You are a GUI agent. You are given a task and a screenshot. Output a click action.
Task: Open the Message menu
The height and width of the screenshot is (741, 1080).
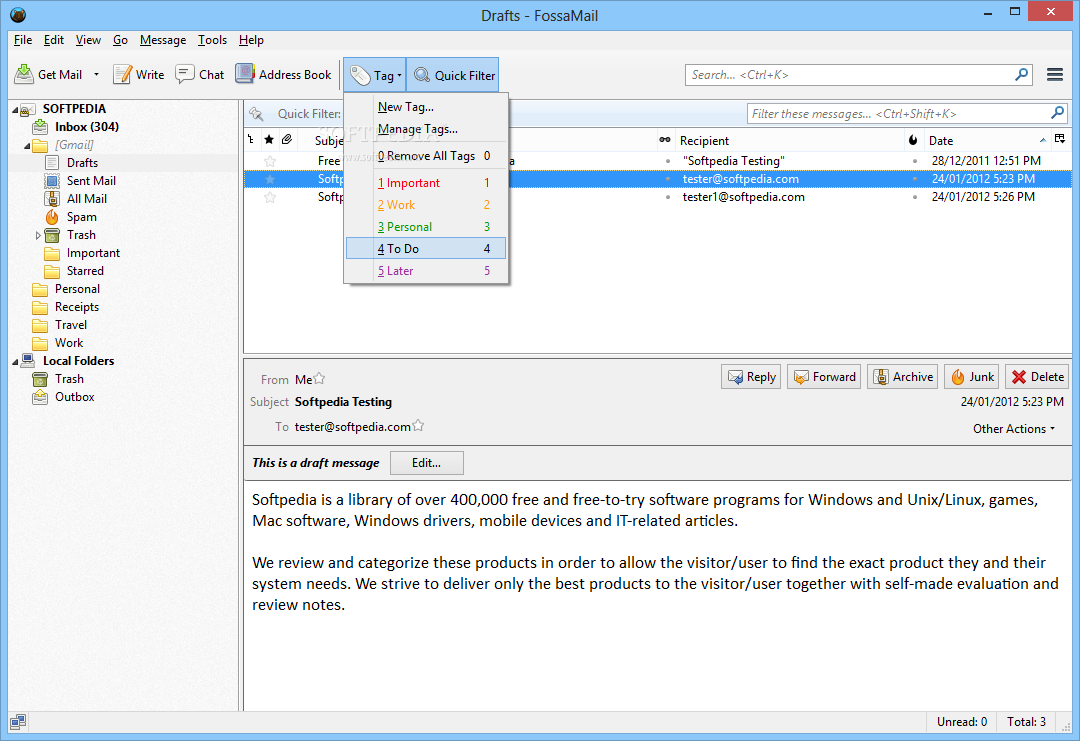coord(163,40)
